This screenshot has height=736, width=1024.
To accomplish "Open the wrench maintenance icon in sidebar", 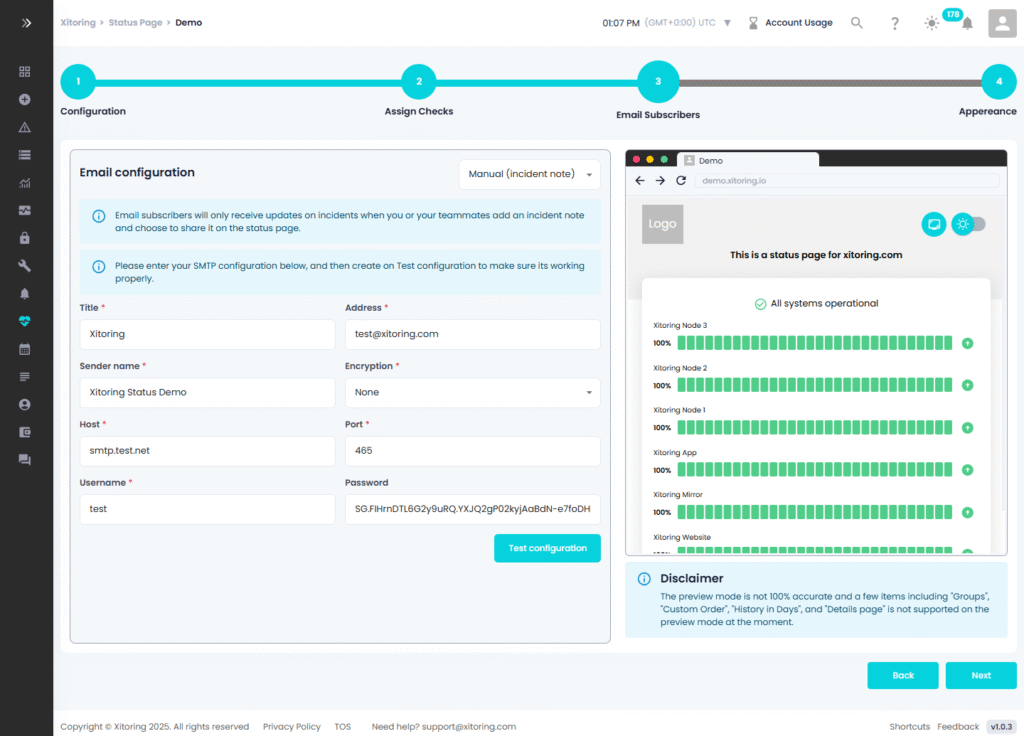I will (25, 266).
